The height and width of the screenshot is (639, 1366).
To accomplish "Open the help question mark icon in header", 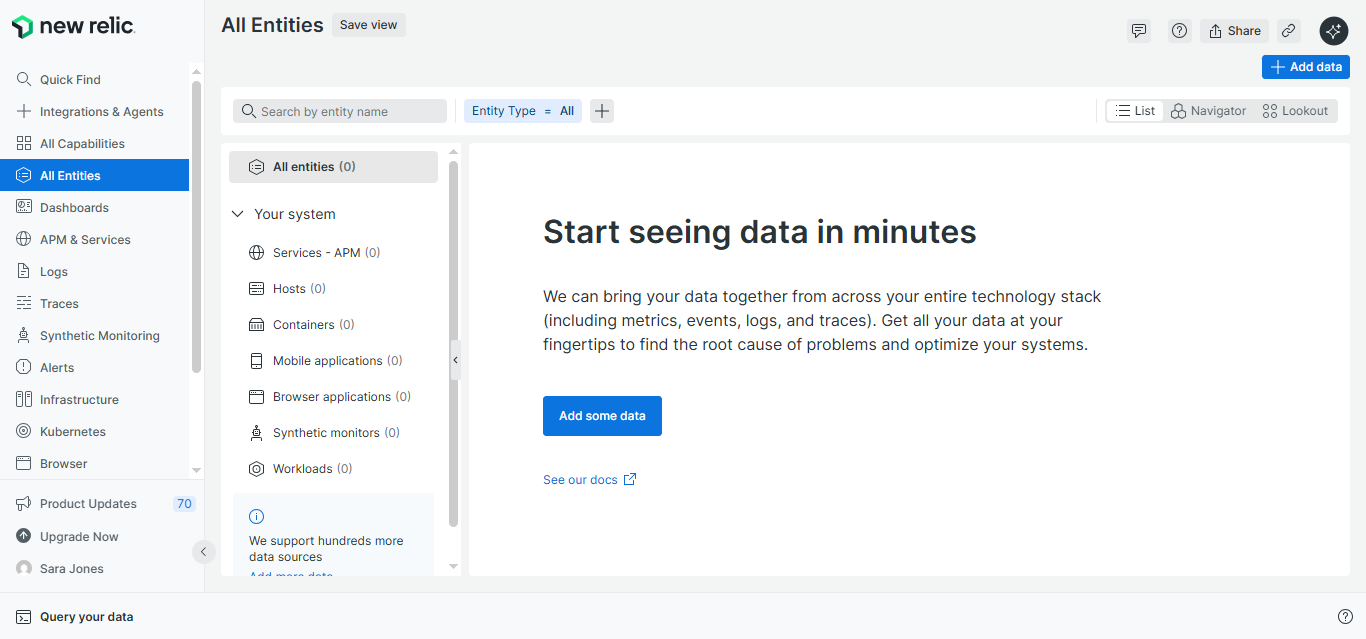I will pos(1180,31).
